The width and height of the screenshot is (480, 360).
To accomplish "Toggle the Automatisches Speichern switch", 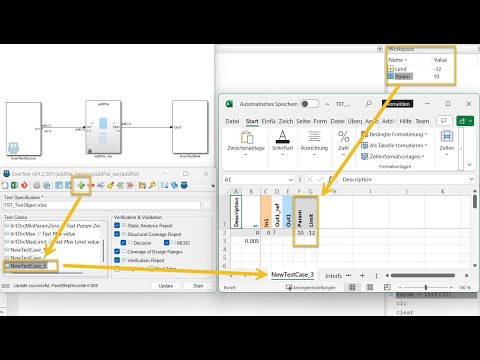I will (x=310, y=104).
